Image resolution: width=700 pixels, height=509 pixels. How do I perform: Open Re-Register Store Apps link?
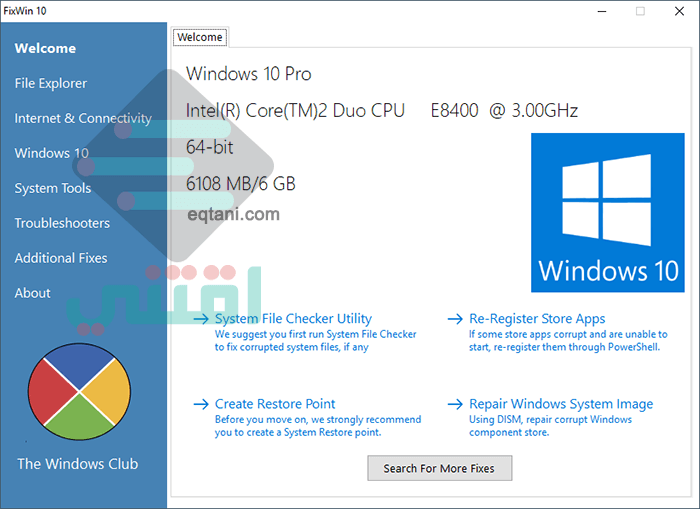pyautogui.click(x=537, y=319)
